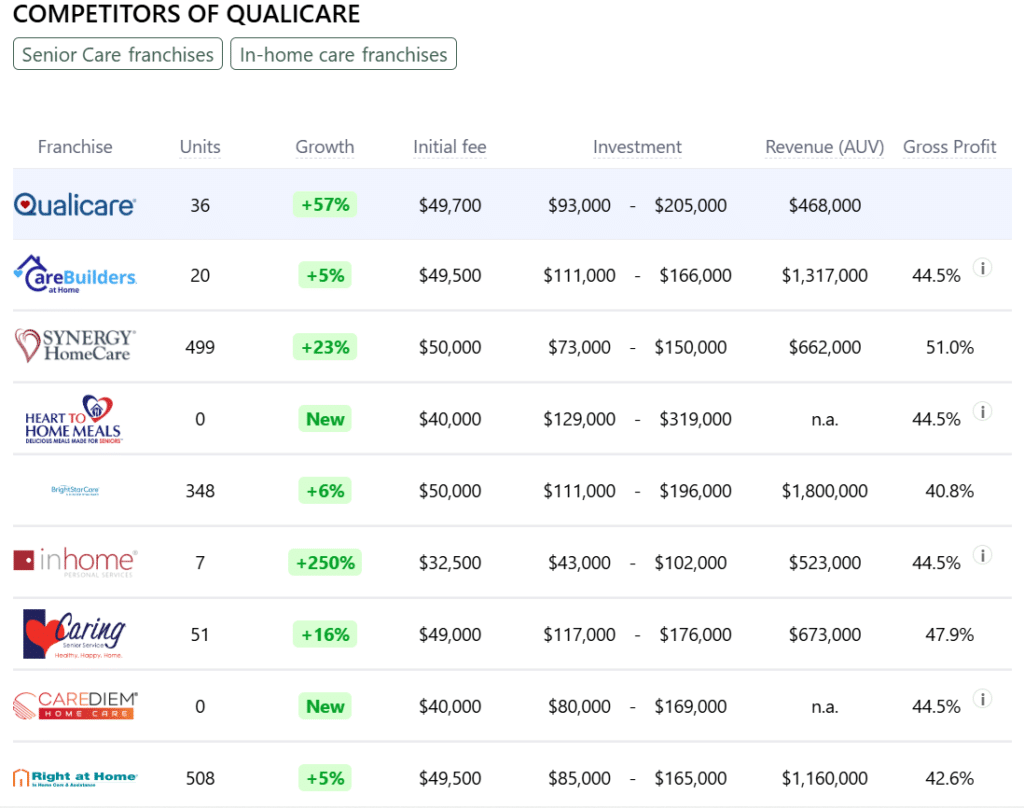Image resolution: width=1024 pixels, height=808 pixels.
Task: Sort by the Gross Profit column header
Action: 950,147
